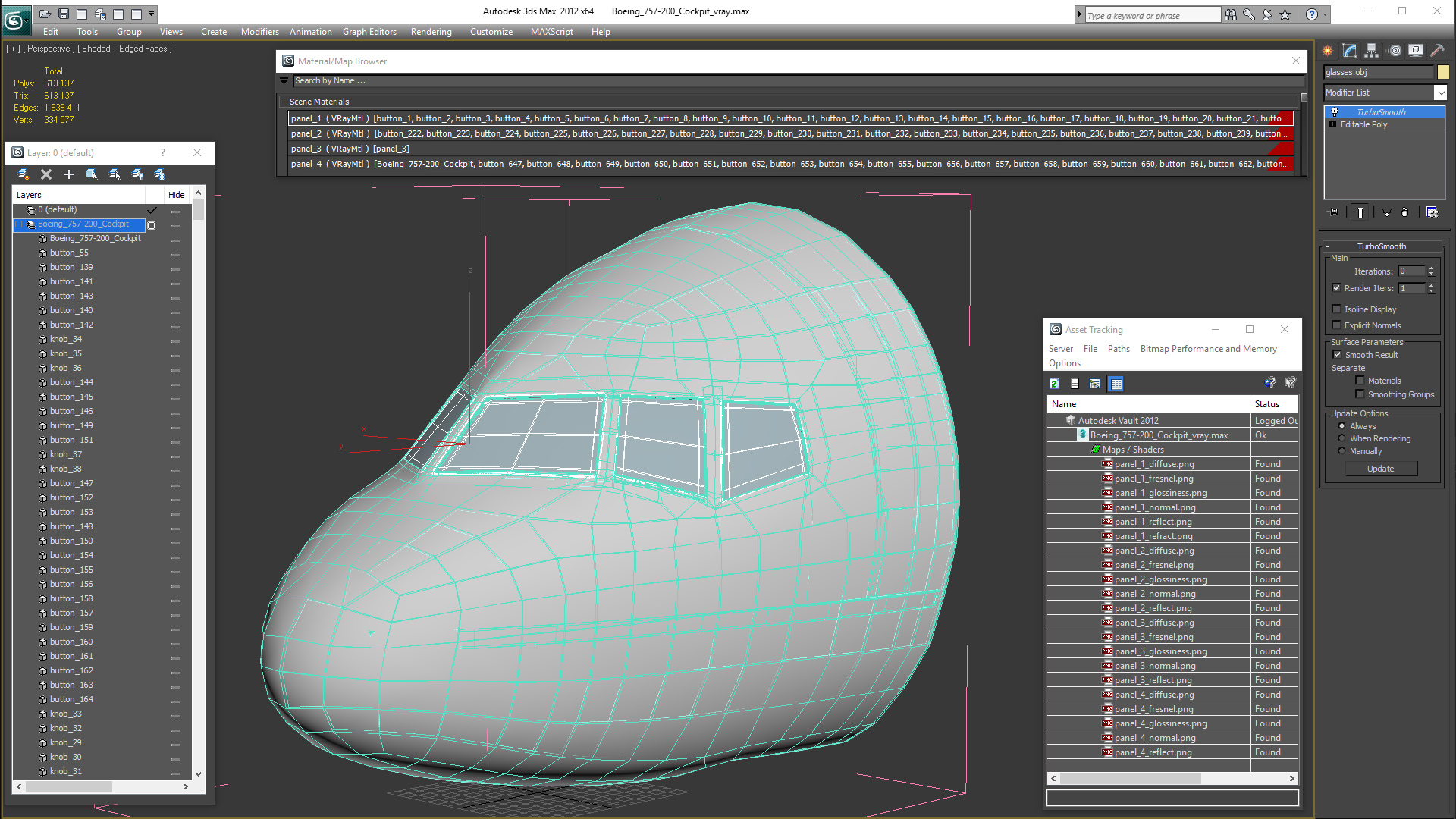Click Freeze/Unfreeze All Layers icon
1456x819 pixels.
pyautogui.click(x=160, y=174)
